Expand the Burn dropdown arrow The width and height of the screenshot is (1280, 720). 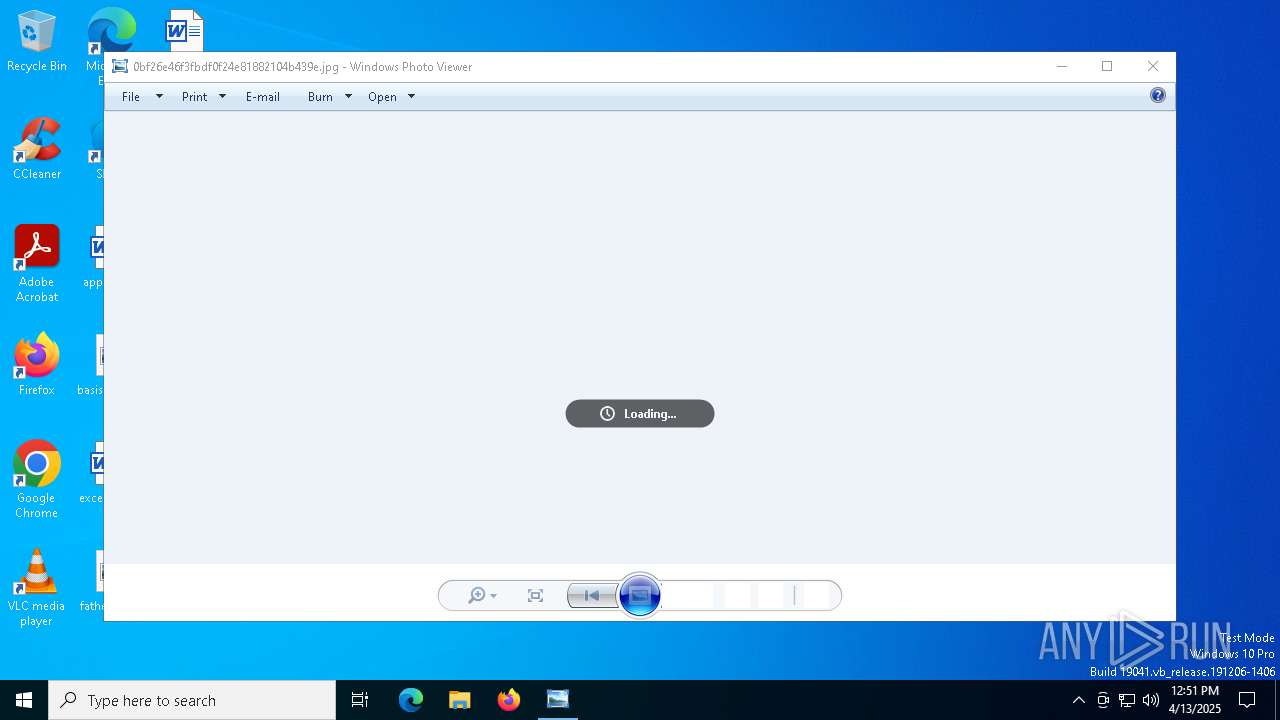[x=348, y=97]
